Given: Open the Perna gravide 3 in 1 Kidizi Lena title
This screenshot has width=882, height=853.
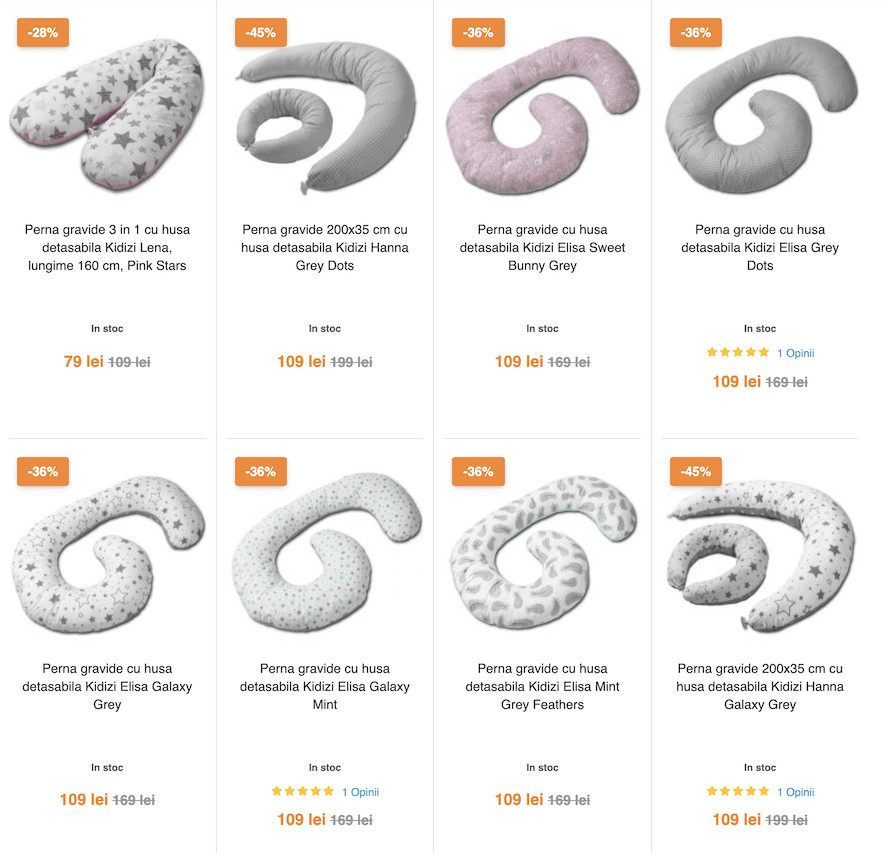Looking at the screenshot, I should pos(107,248).
